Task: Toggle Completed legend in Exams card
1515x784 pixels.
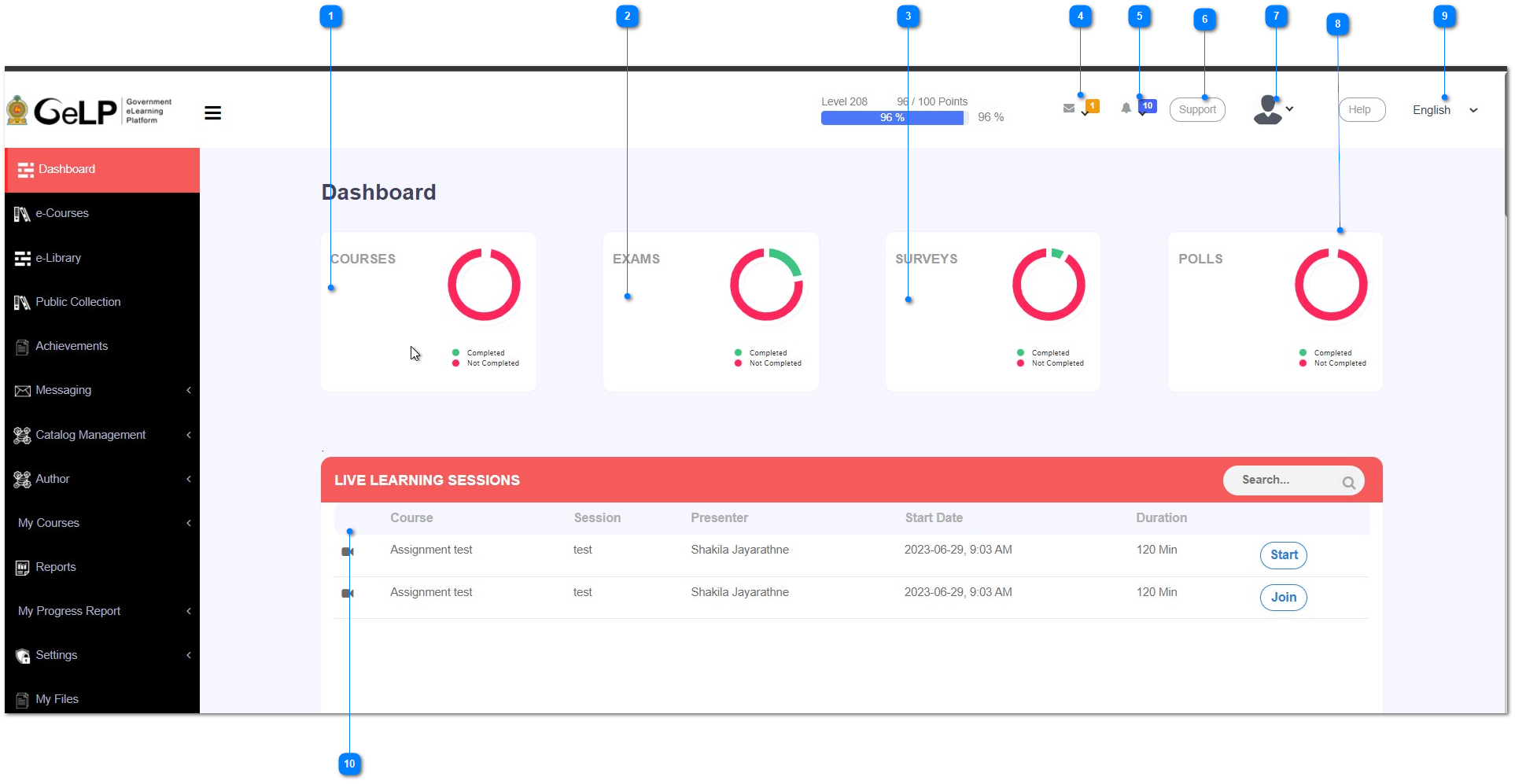Action: (761, 353)
